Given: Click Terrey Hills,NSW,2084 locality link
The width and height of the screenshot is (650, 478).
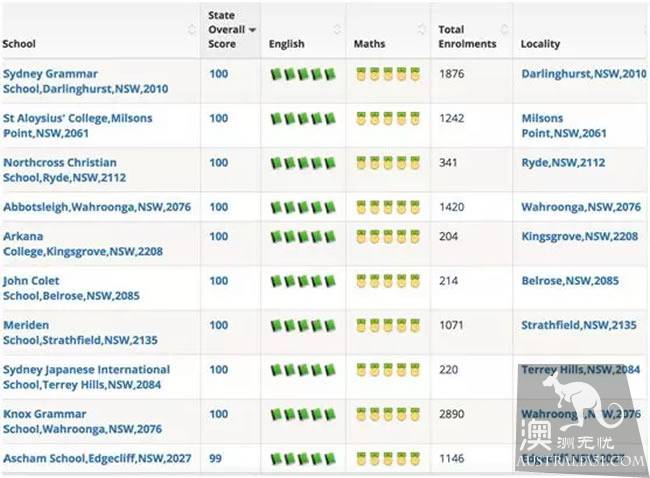Looking at the screenshot, I should pyautogui.click(x=581, y=369).
